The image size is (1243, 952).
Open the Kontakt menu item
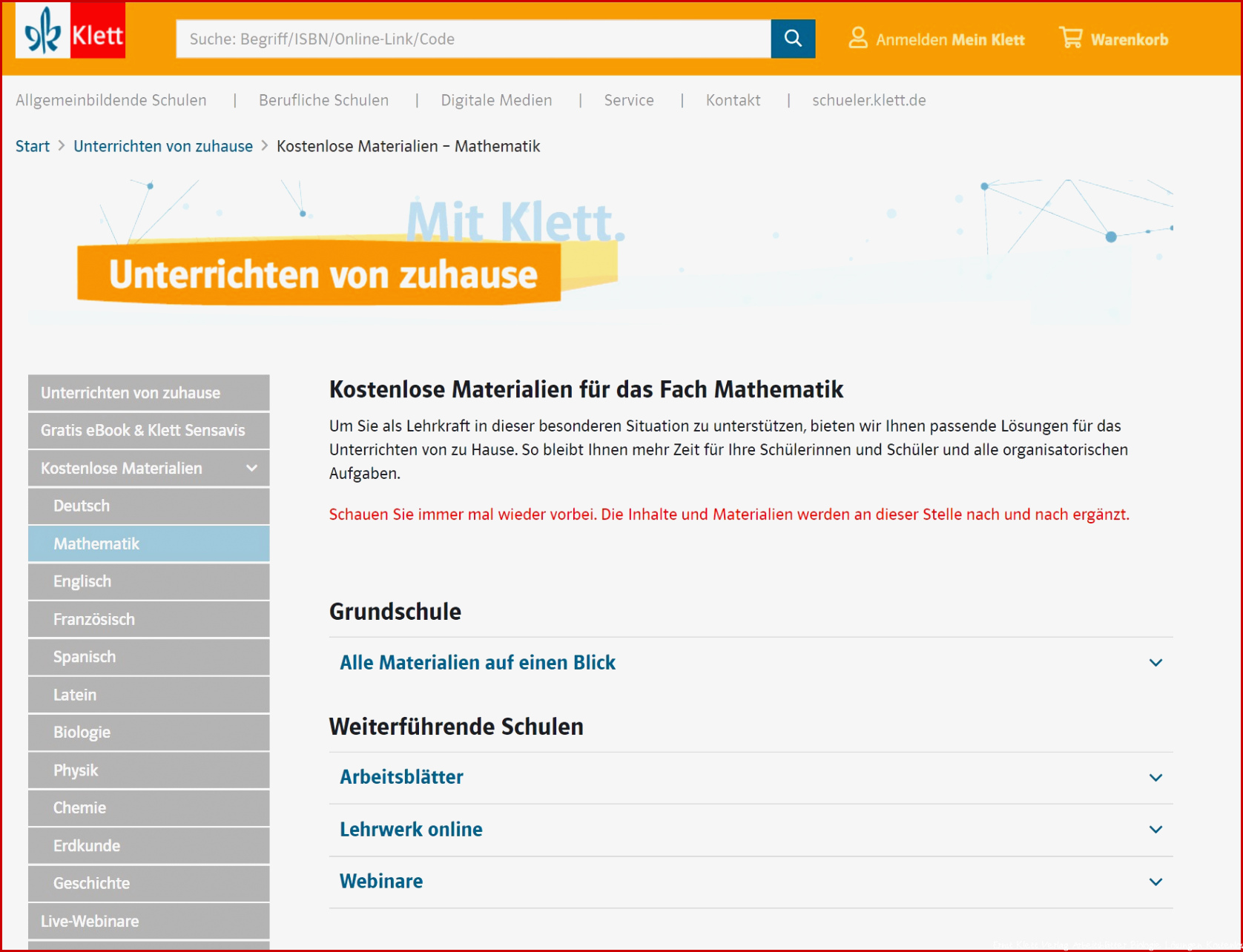tap(733, 100)
